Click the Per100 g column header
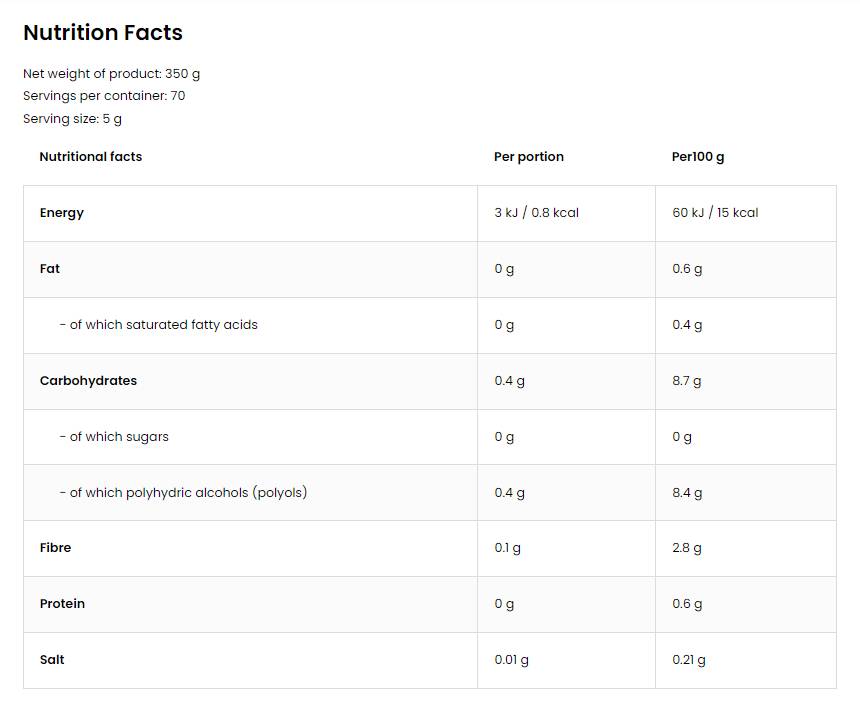This screenshot has width=860, height=709. coord(698,157)
